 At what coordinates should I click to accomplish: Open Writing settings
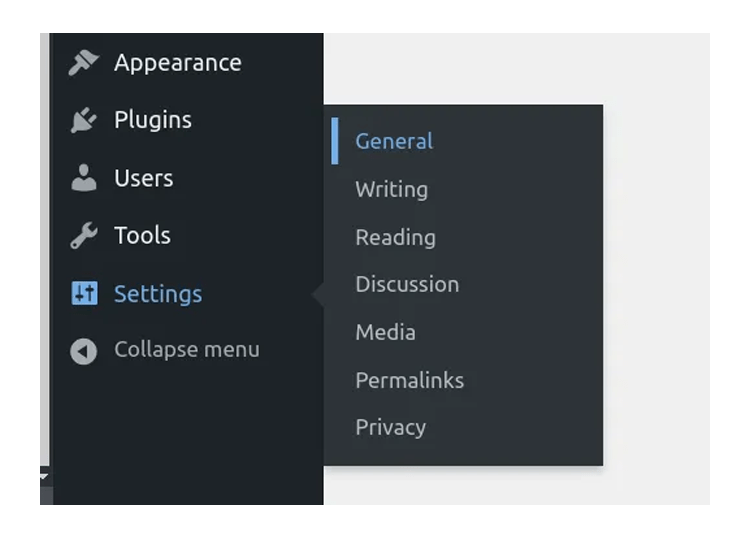[x=391, y=190]
